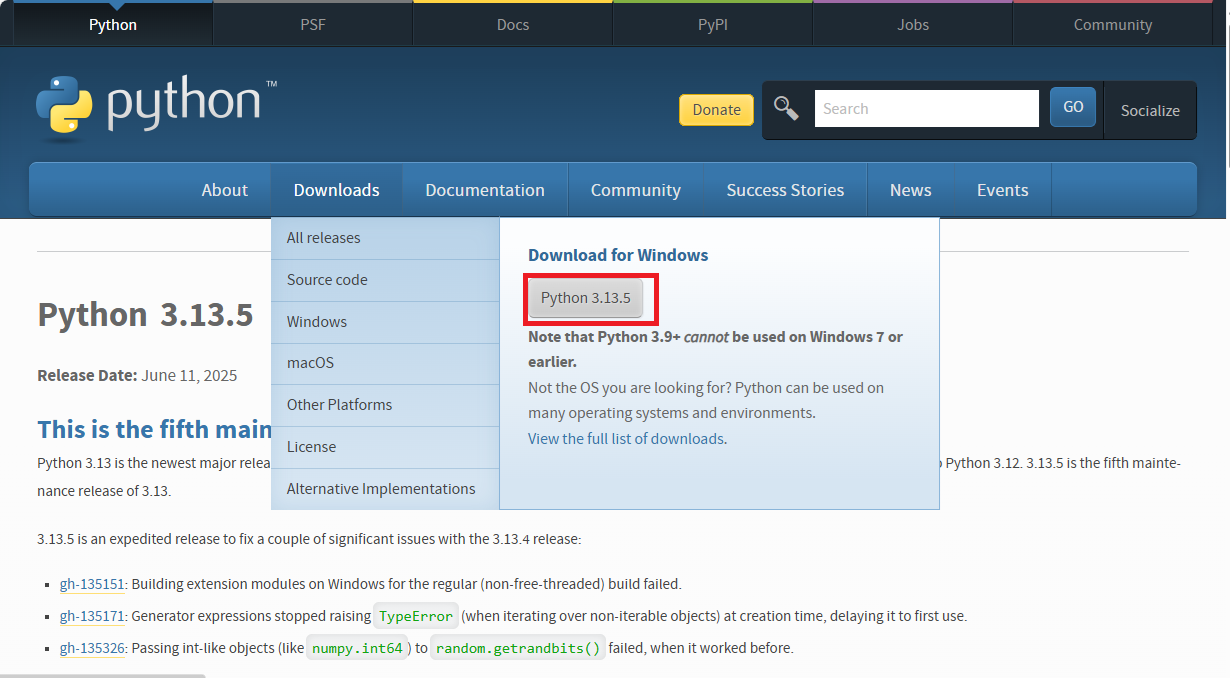Select Source code menu entry
The width and height of the screenshot is (1230, 678).
(327, 280)
